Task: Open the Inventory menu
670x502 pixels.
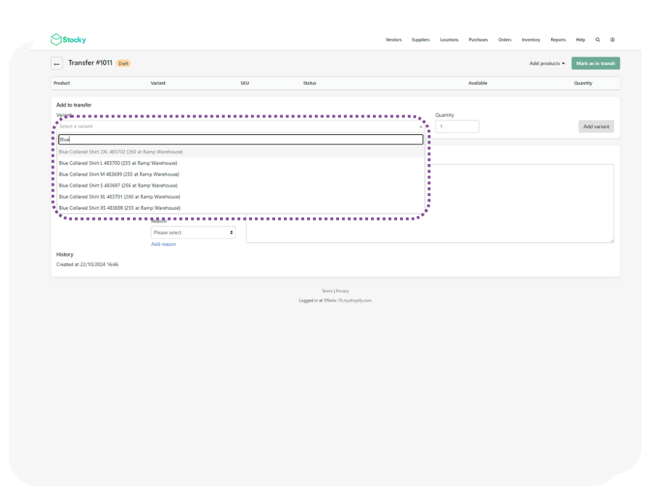Action: click(x=531, y=40)
